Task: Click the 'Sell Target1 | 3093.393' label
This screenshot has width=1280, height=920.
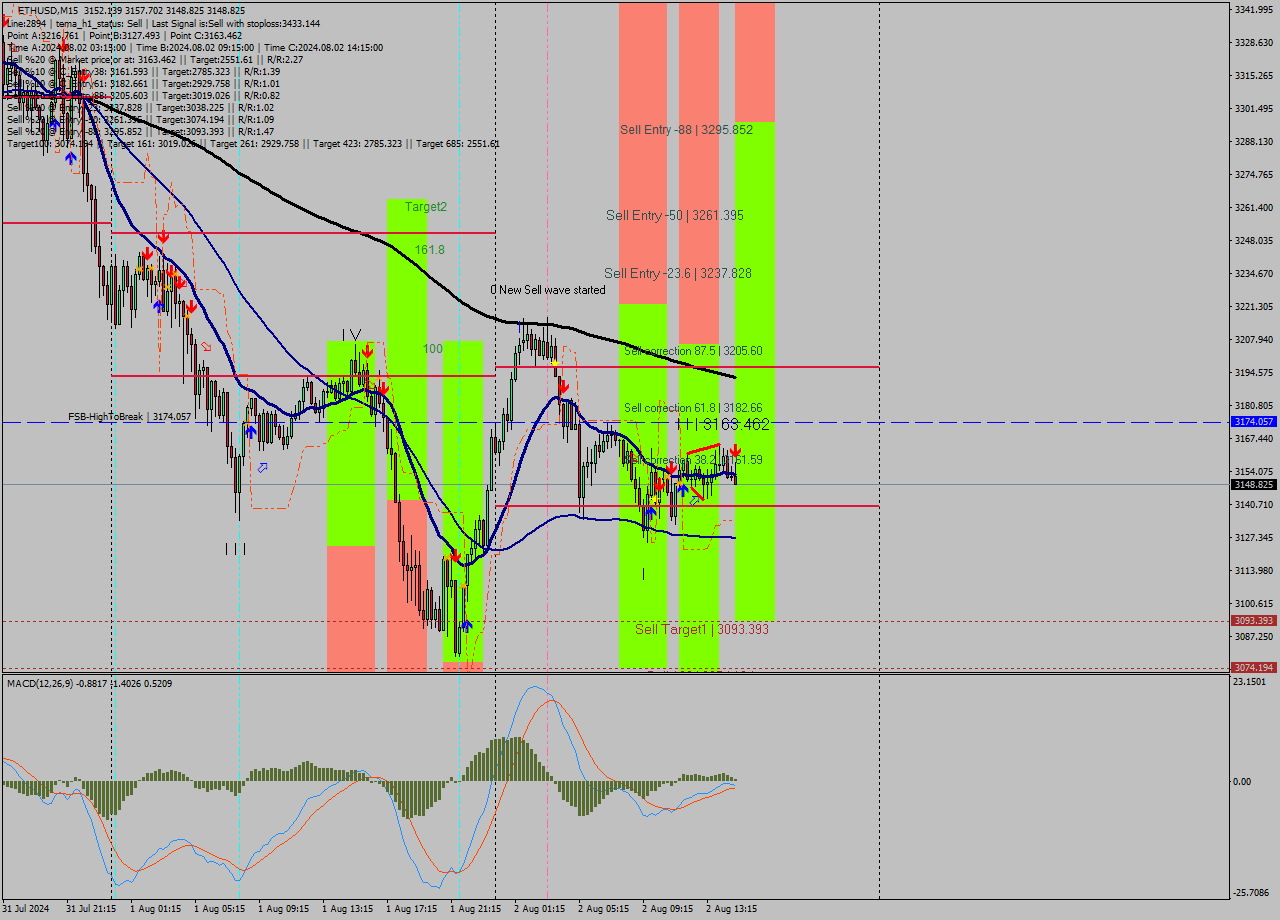Action: 702,629
